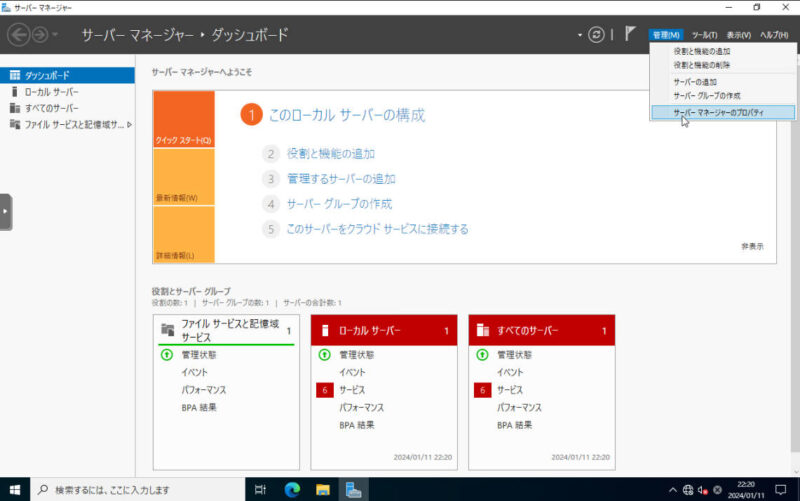Image resolution: width=800 pixels, height=501 pixels.
Task: Click 管理状態 green icon in file services tile
Action: click(x=167, y=355)
